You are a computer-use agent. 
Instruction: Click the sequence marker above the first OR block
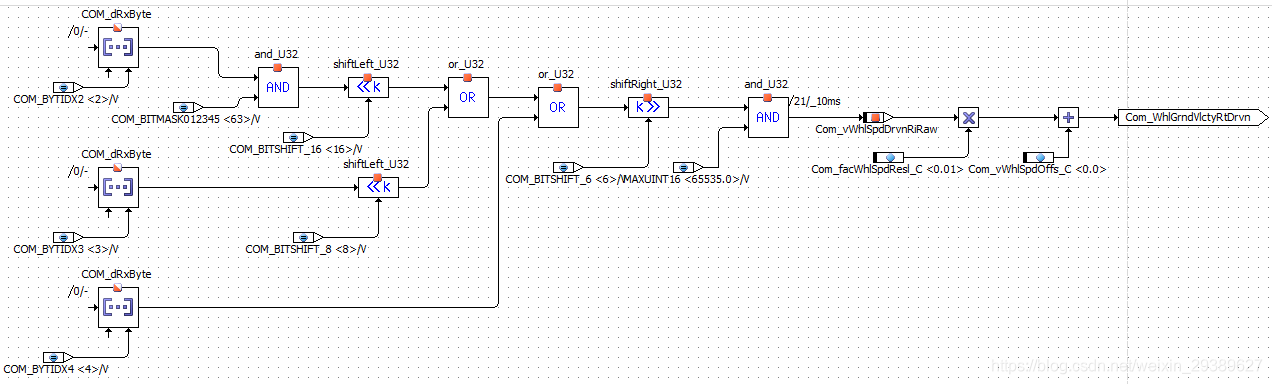click(x=467, y=77)
